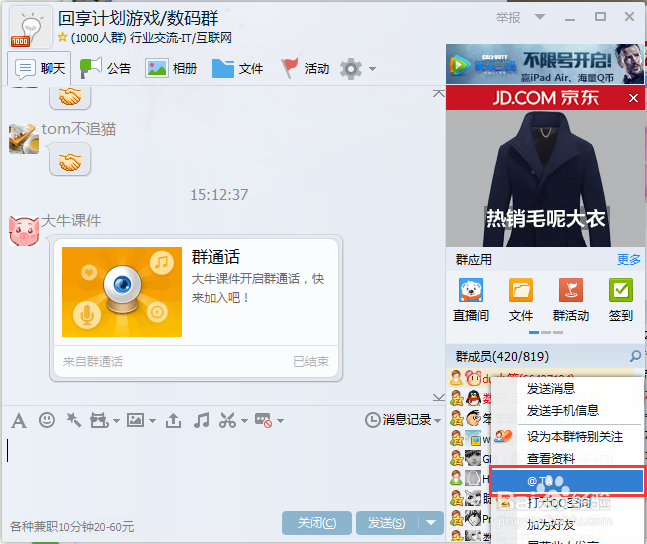This screenshot has height=544, width=647.
Task: Switch to the 公告 tab
Action: coord(105,69)
